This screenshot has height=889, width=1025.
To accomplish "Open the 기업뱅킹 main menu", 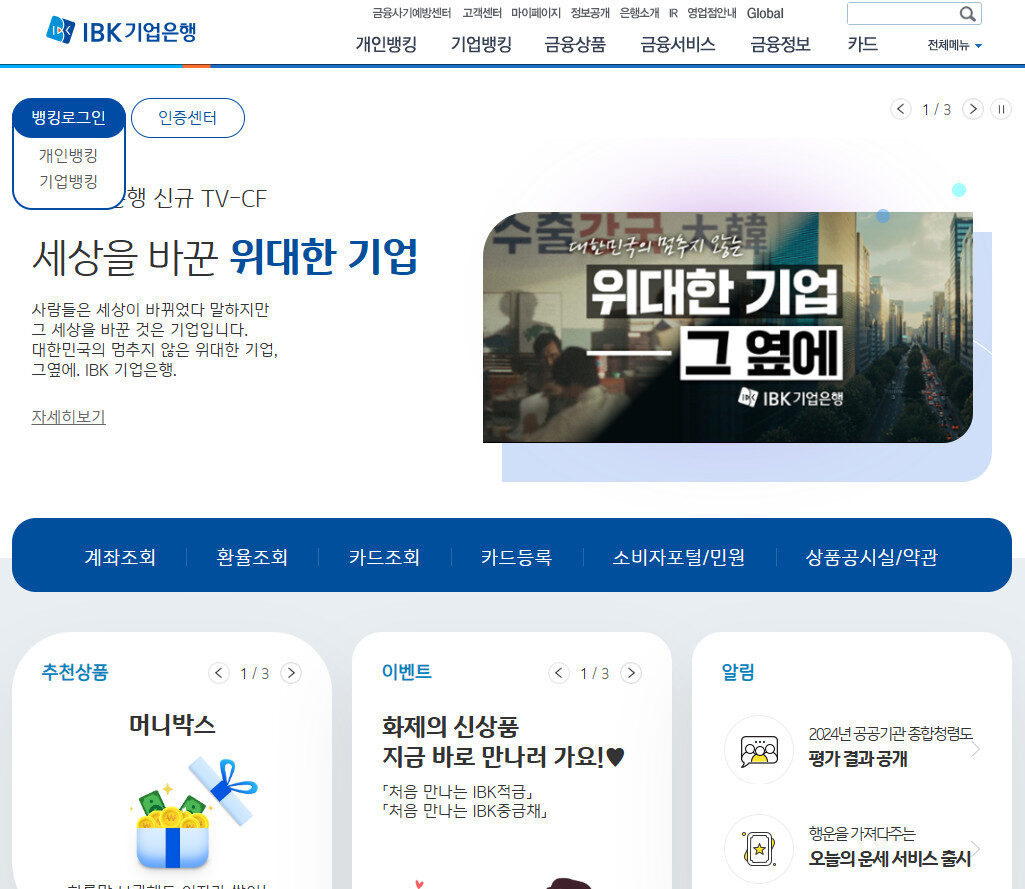I will (x=481, y=44).
